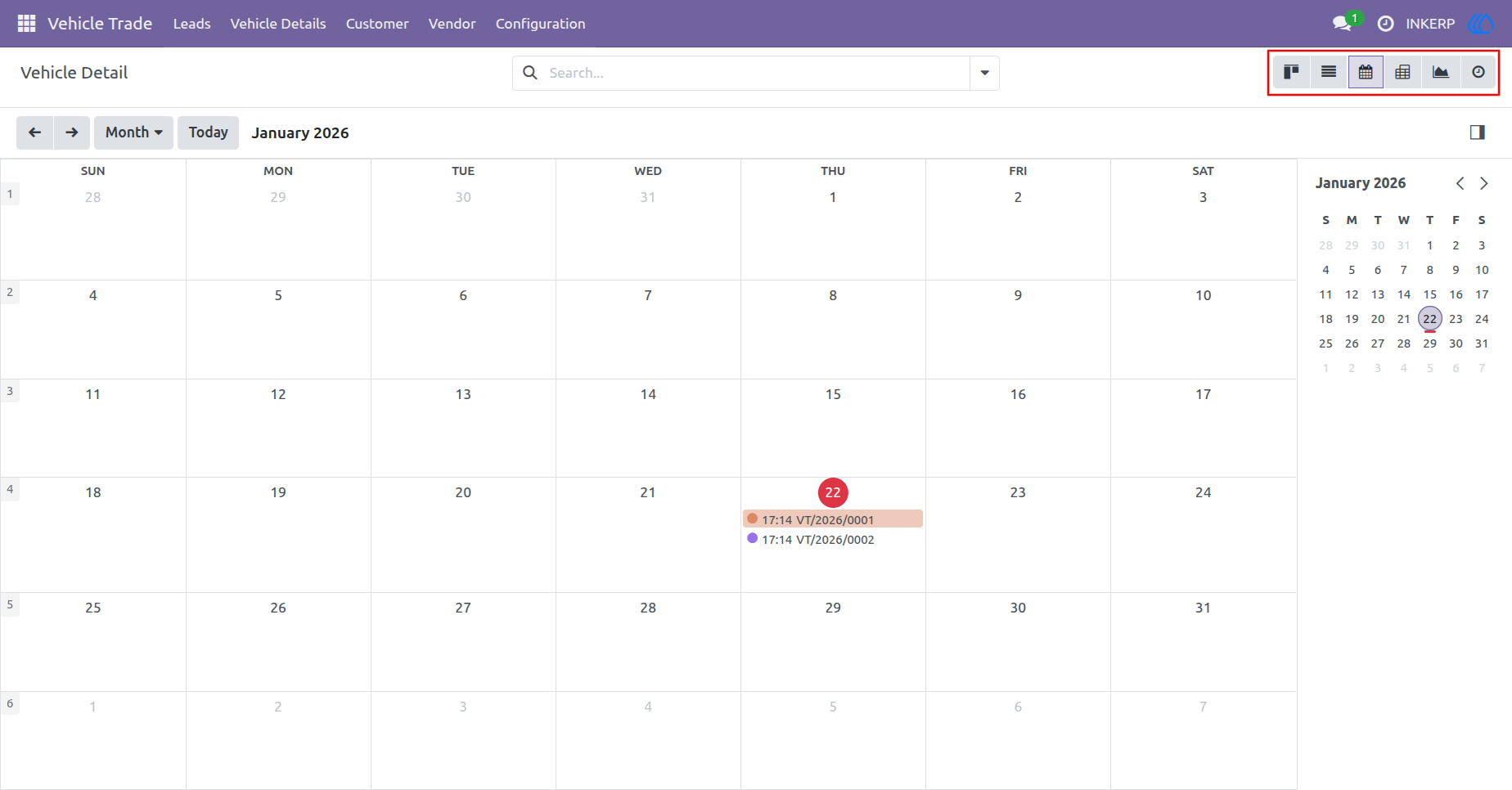
Task: Select day 15 in the mini calendar
Action: 1429,294
